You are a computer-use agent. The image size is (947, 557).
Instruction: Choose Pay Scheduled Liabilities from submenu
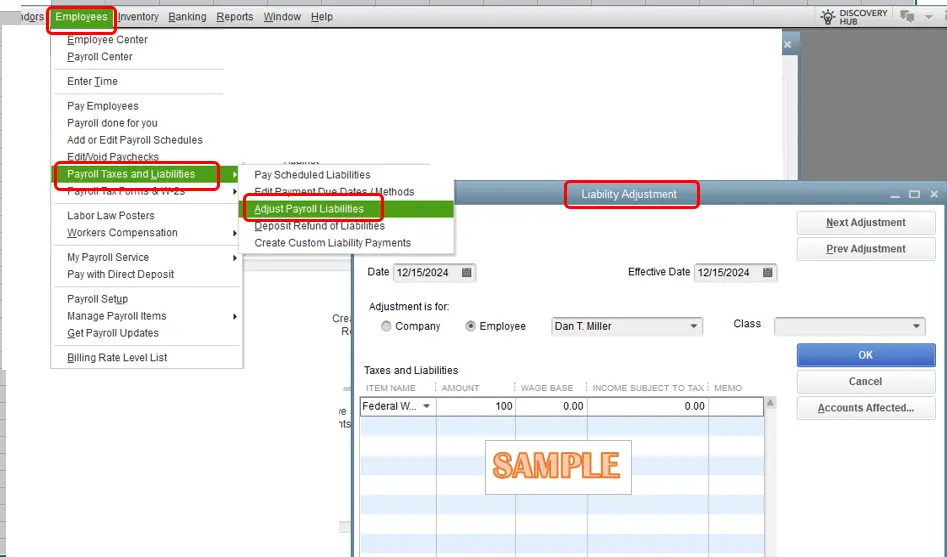tap(312, 175)
